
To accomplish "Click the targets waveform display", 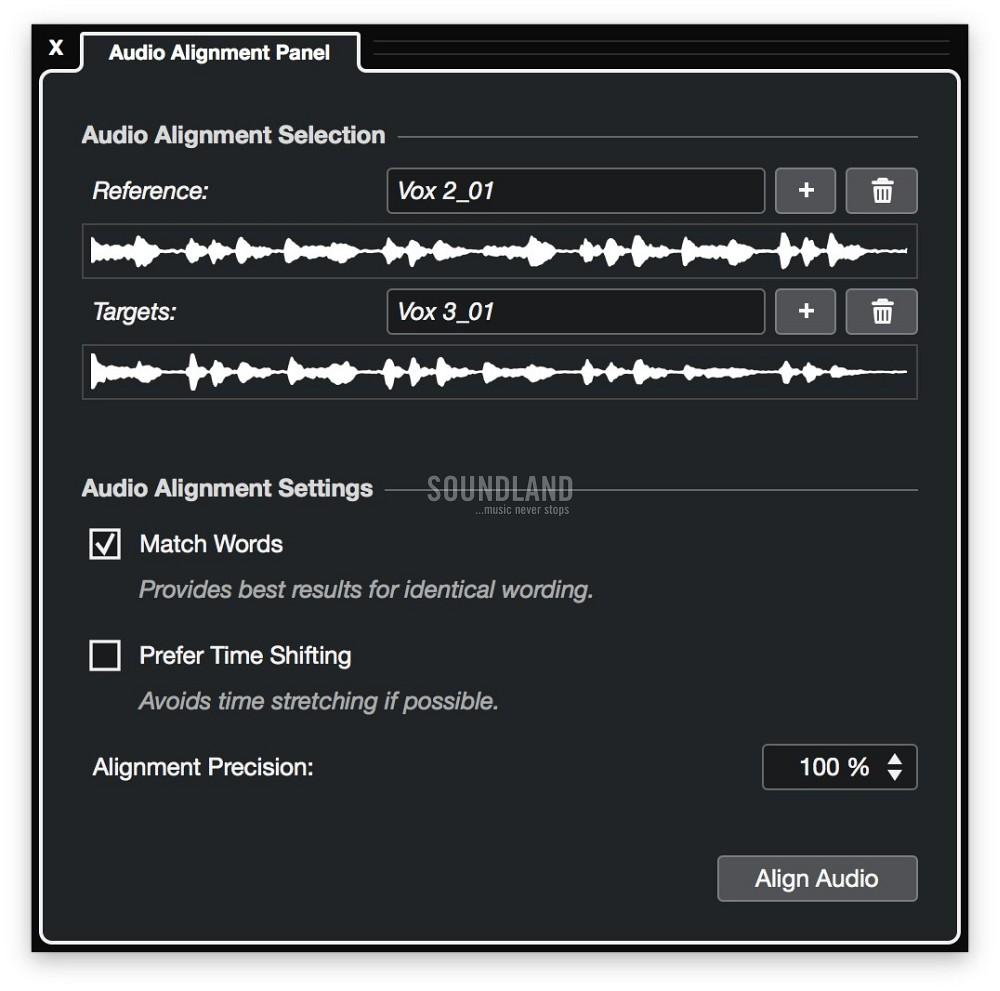I will coord(499,372).
